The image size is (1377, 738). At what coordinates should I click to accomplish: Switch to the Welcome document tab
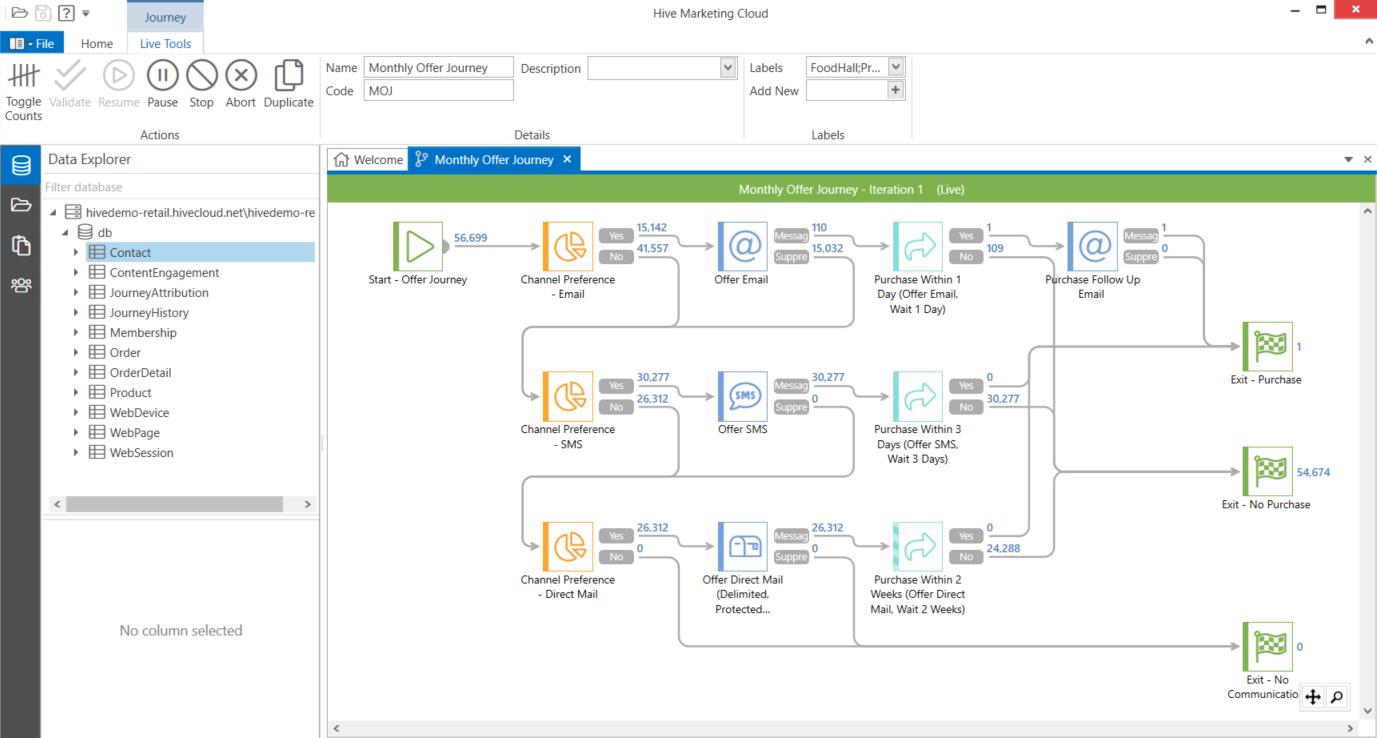click(x=368, y=160)
